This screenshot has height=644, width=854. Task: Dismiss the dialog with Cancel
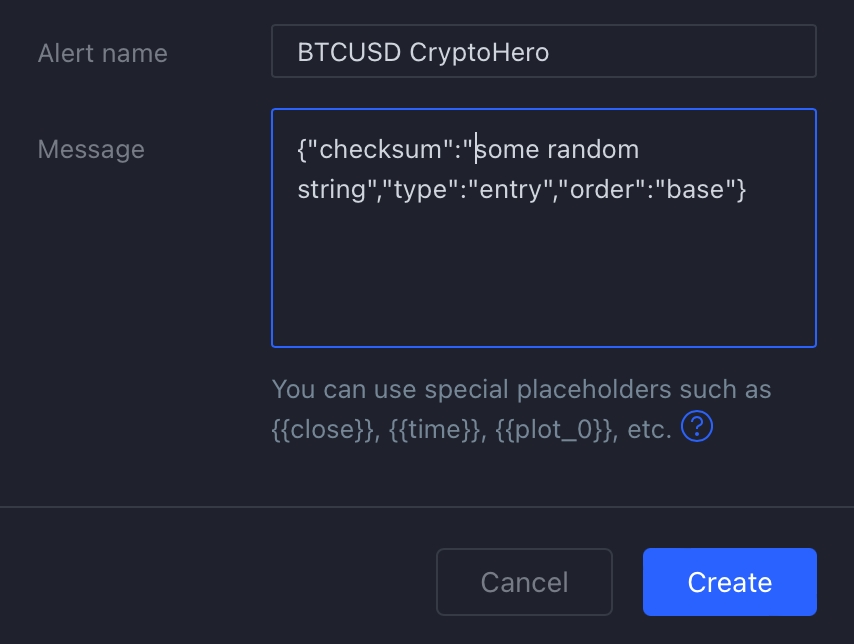point(524,582)
